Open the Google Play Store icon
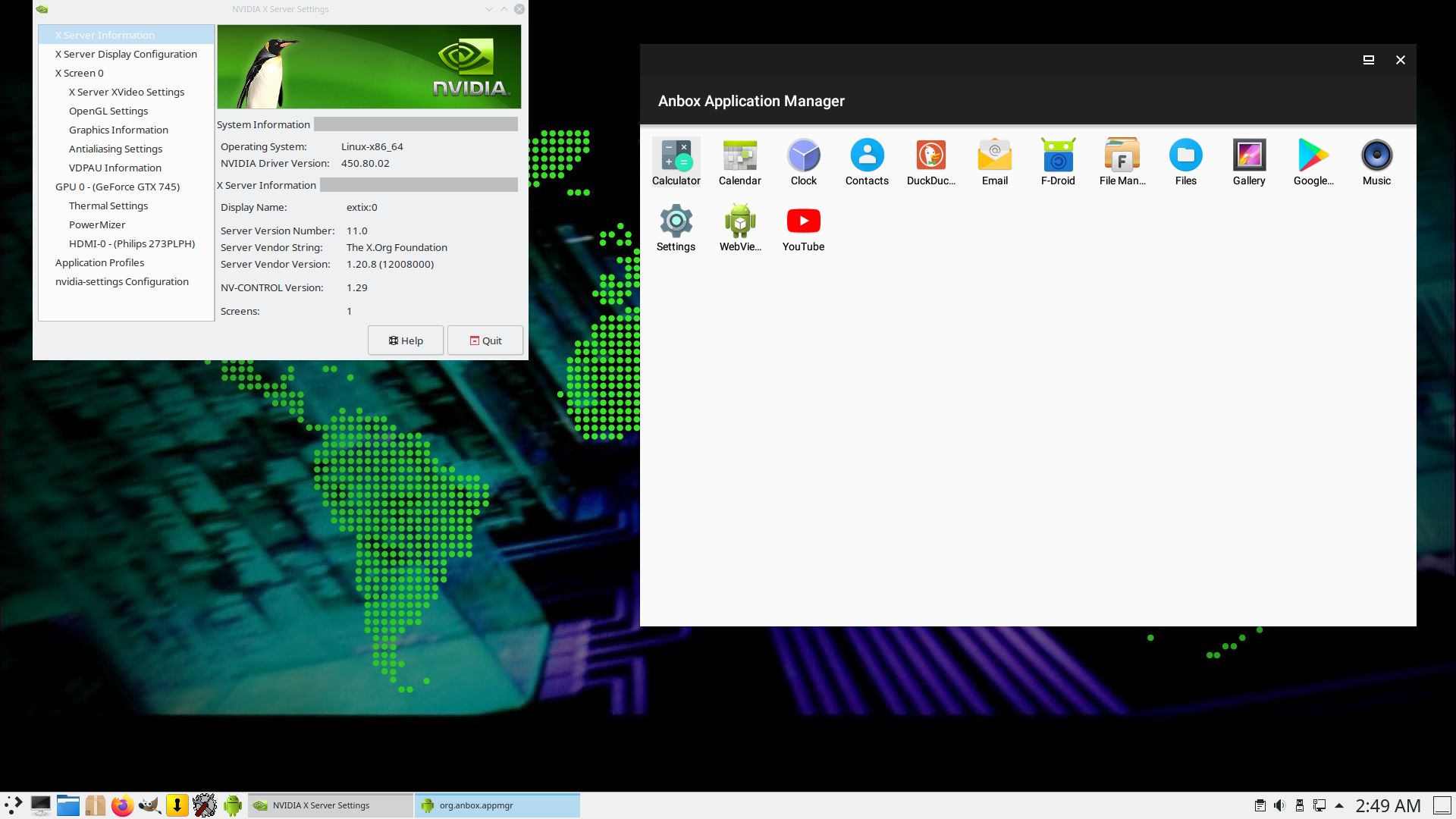 point(1313,162)
